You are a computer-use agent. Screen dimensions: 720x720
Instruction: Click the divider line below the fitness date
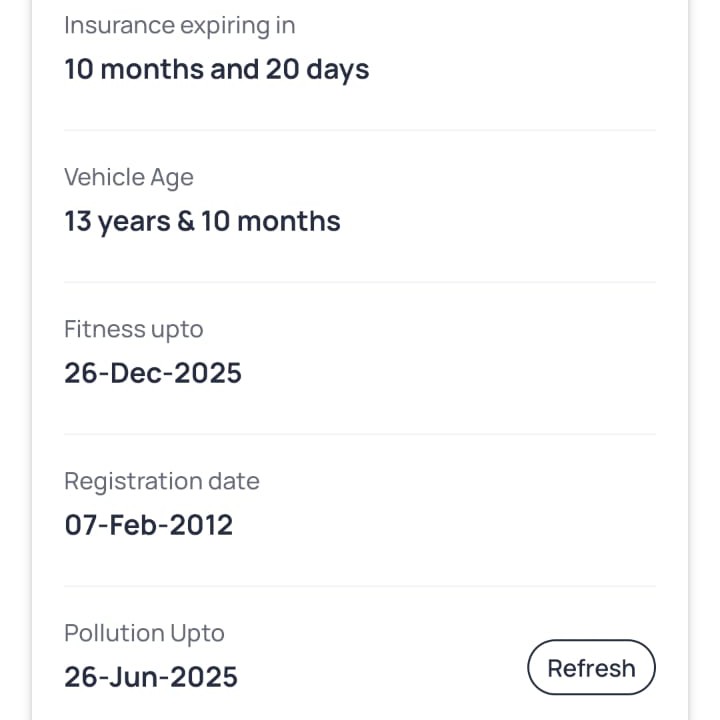[x=360, y=434]
